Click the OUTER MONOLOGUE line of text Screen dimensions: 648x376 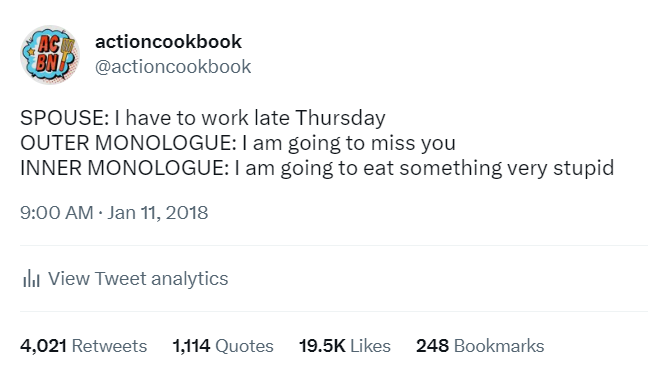[x=238, y=143]
